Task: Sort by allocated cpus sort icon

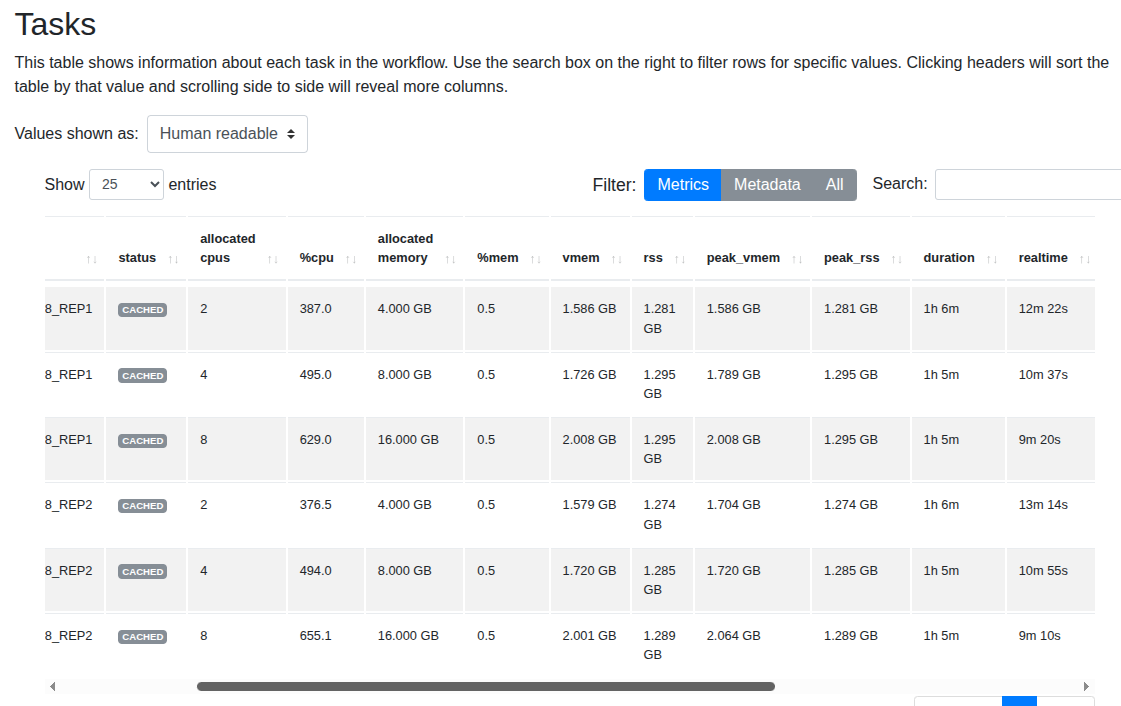Action: click(x=273, y=259)
